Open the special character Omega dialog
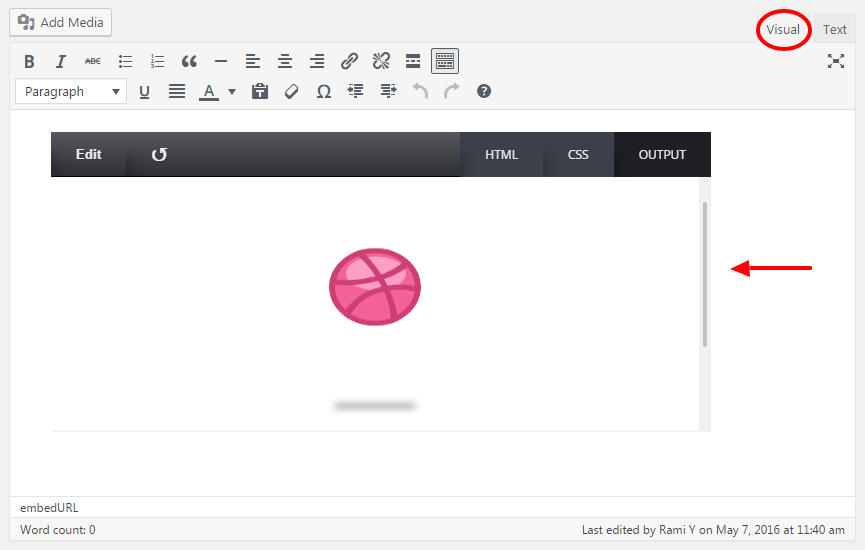Viewport: 865px width, 550px height. [x=324, y=92]
